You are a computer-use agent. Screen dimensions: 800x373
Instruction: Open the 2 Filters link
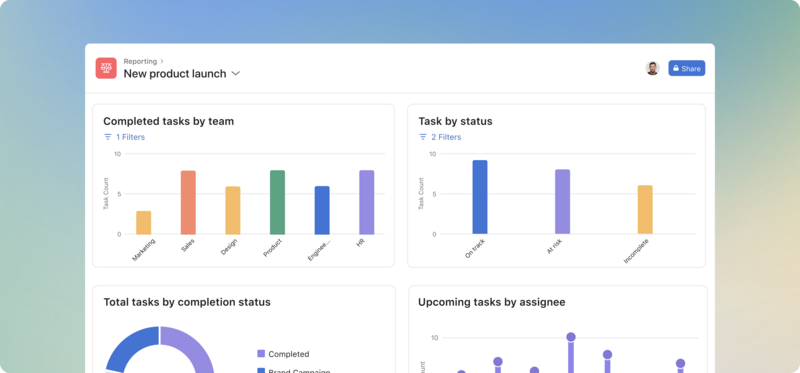(x=446, y=137)
